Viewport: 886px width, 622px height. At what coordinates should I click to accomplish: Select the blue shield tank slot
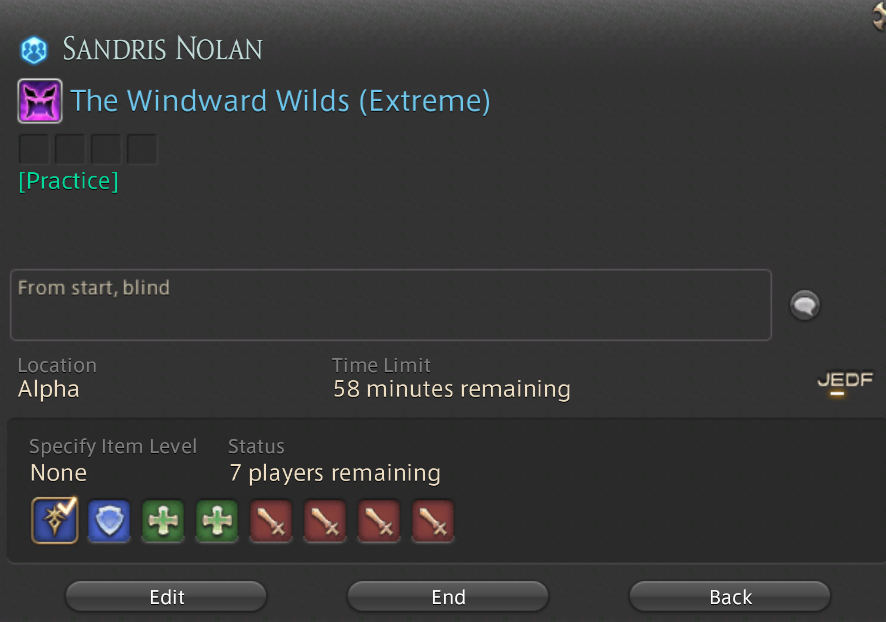point(109,521)
